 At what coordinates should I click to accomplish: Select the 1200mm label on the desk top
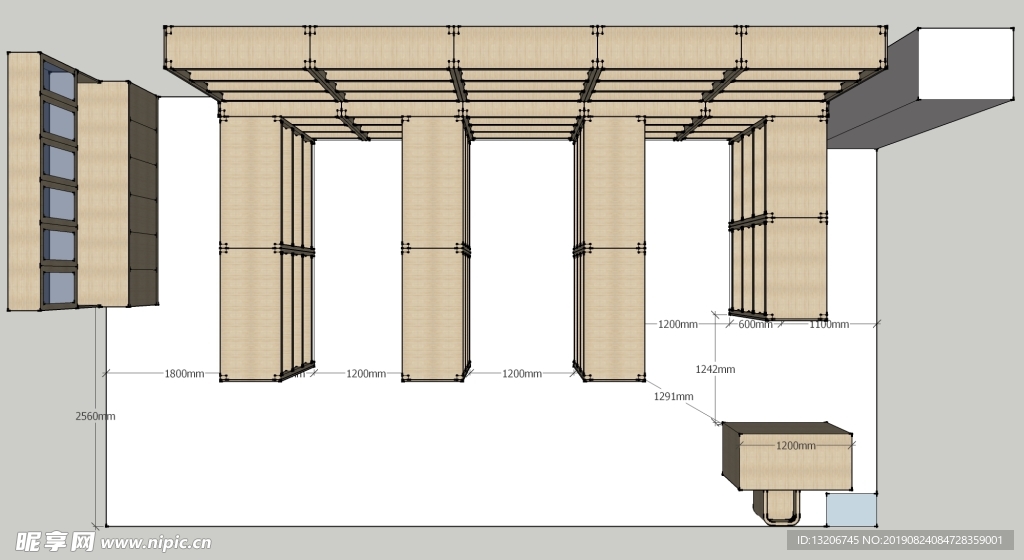[795, 446]
